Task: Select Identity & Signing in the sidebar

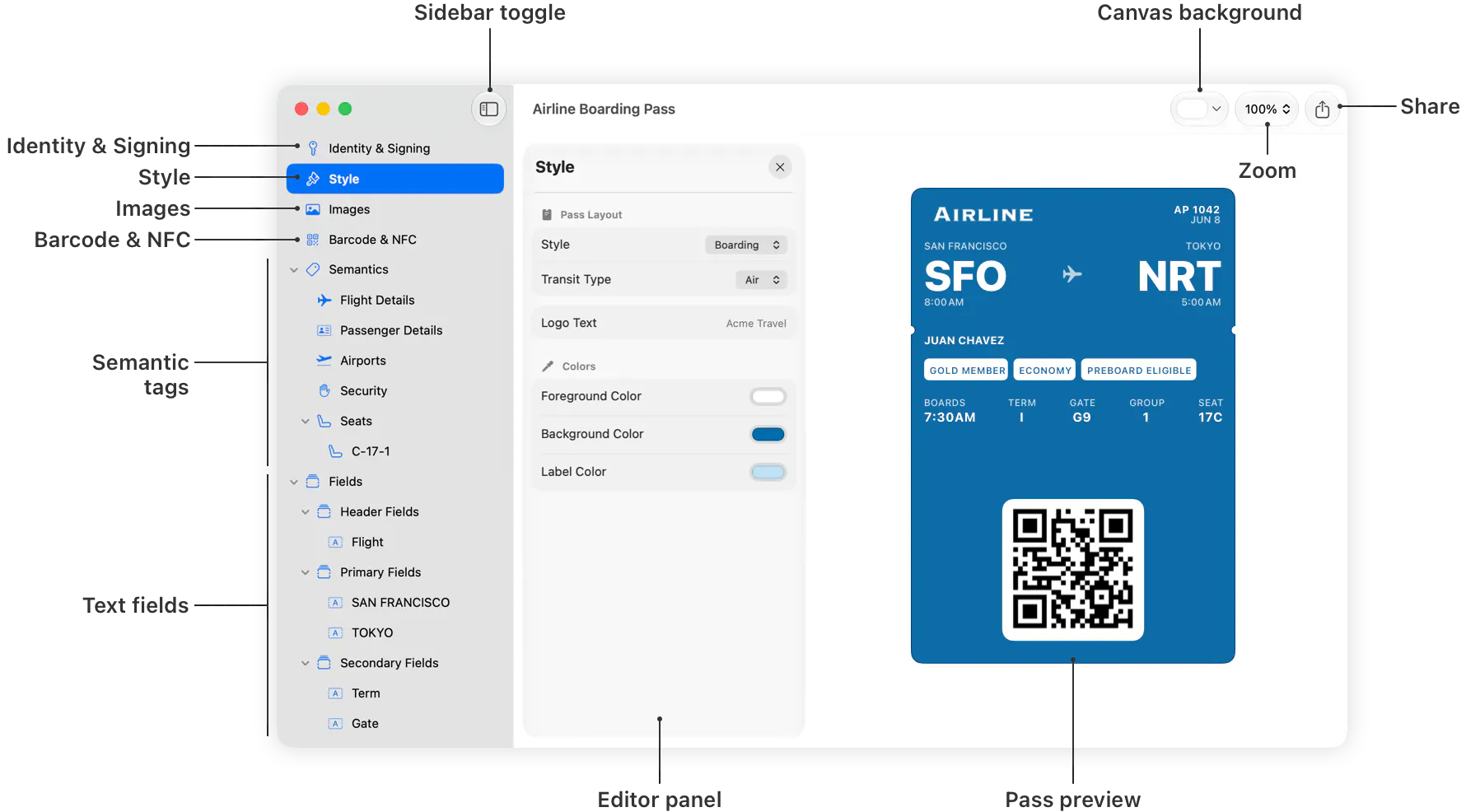Action: [x=395, y=148]
